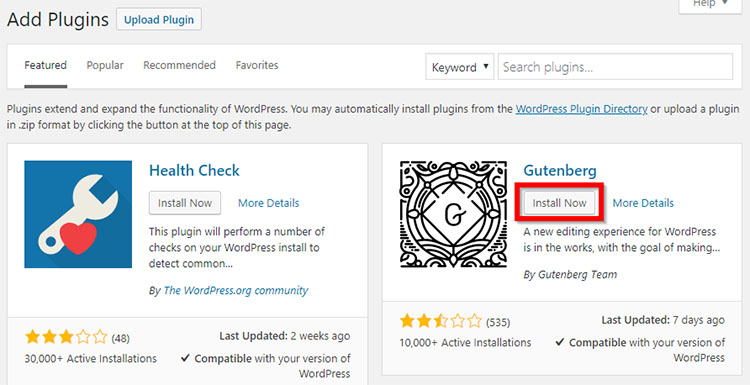Focus the Search plugins input field
Image resolution: width=750 pixels, height=385 pixels.
(615, 67)
